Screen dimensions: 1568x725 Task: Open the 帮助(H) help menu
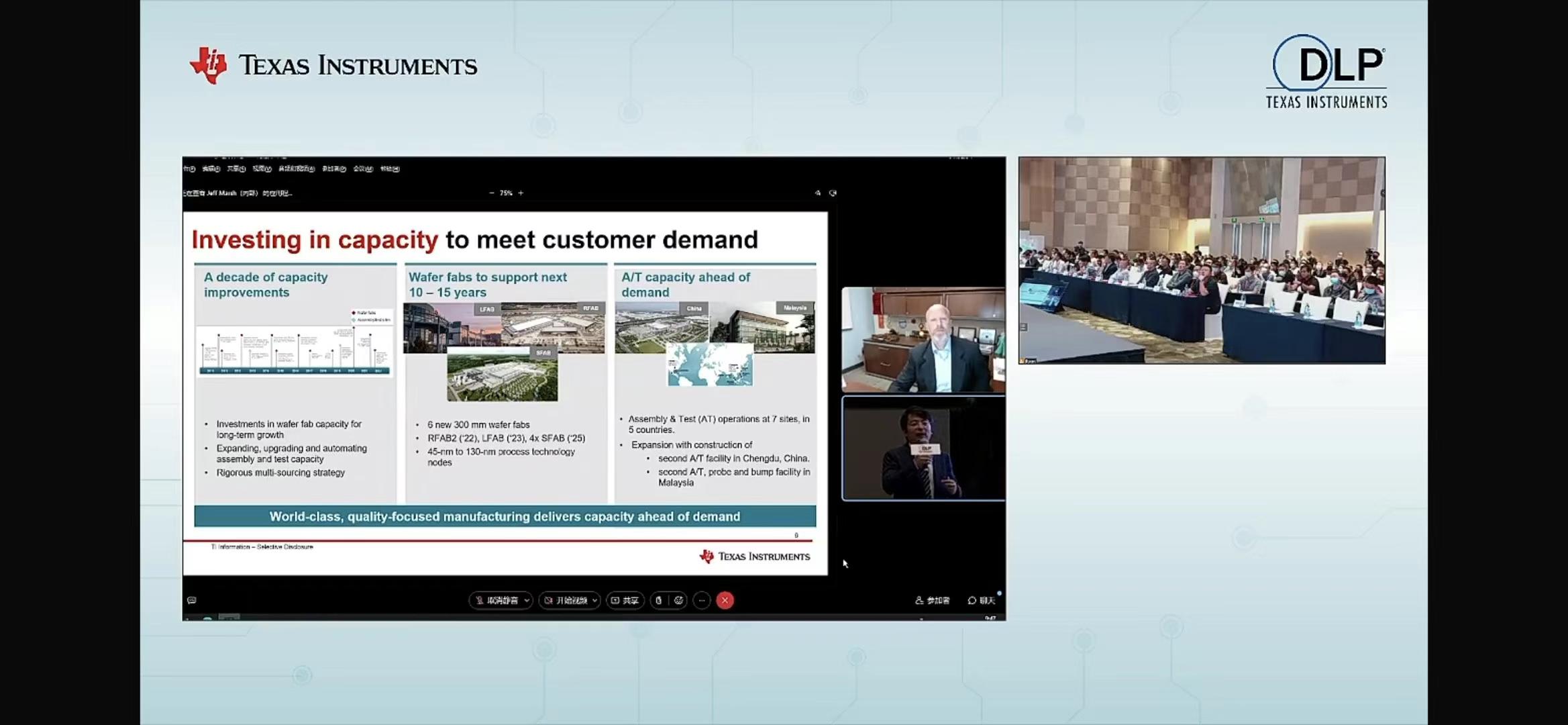(390, 168)
